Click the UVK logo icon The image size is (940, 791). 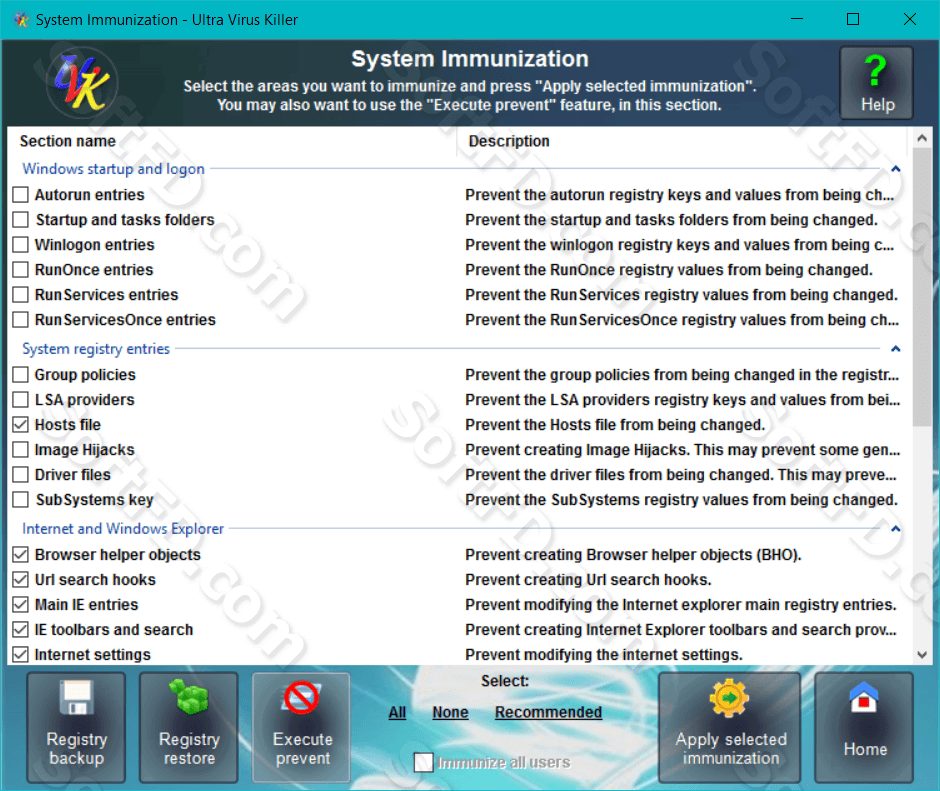(82, 83)
